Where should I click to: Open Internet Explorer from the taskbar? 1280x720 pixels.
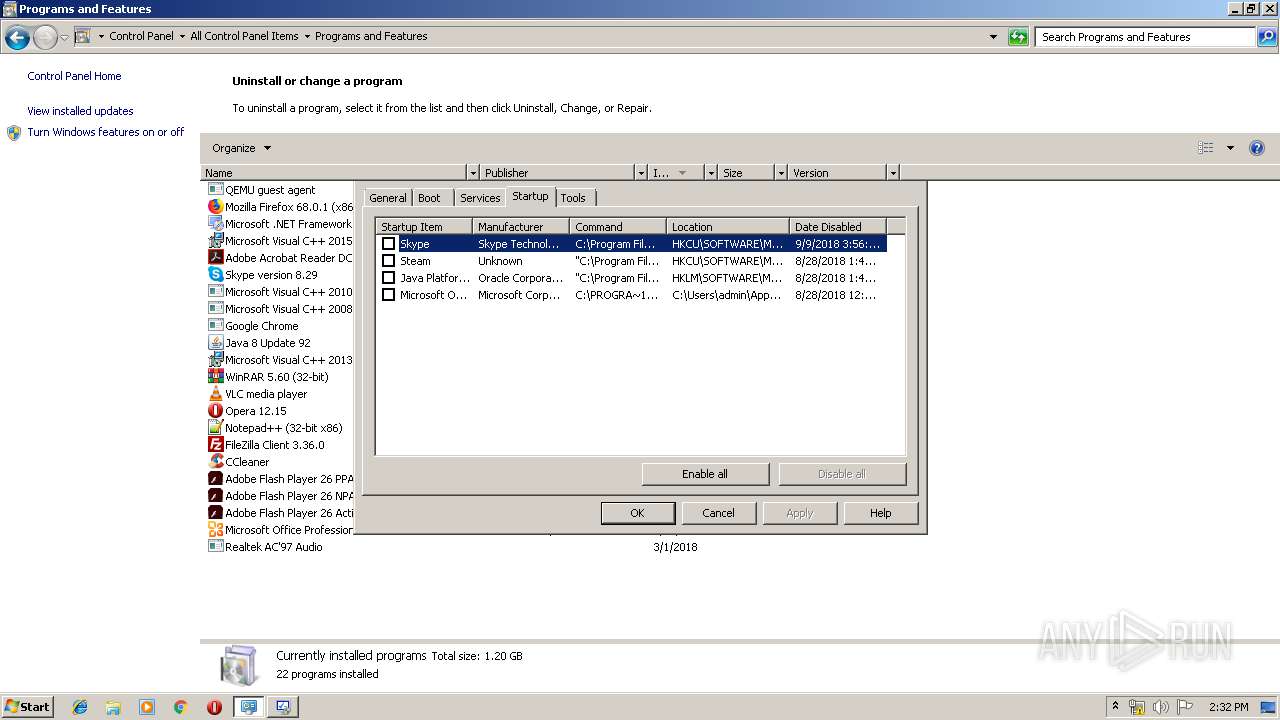coord(80,707)
